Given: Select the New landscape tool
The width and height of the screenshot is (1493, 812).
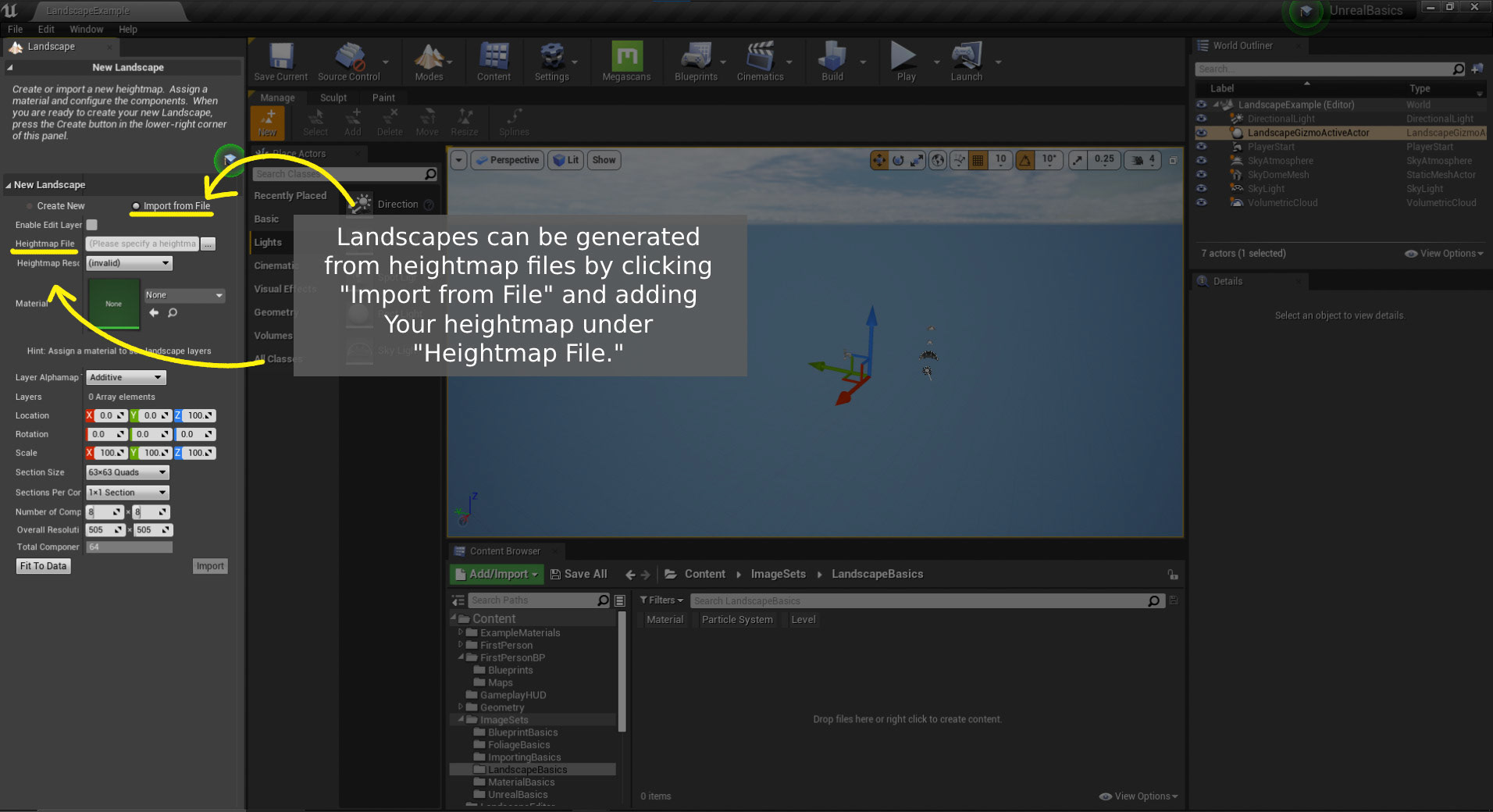Looking at the screenshot, I should pos(268,123).
